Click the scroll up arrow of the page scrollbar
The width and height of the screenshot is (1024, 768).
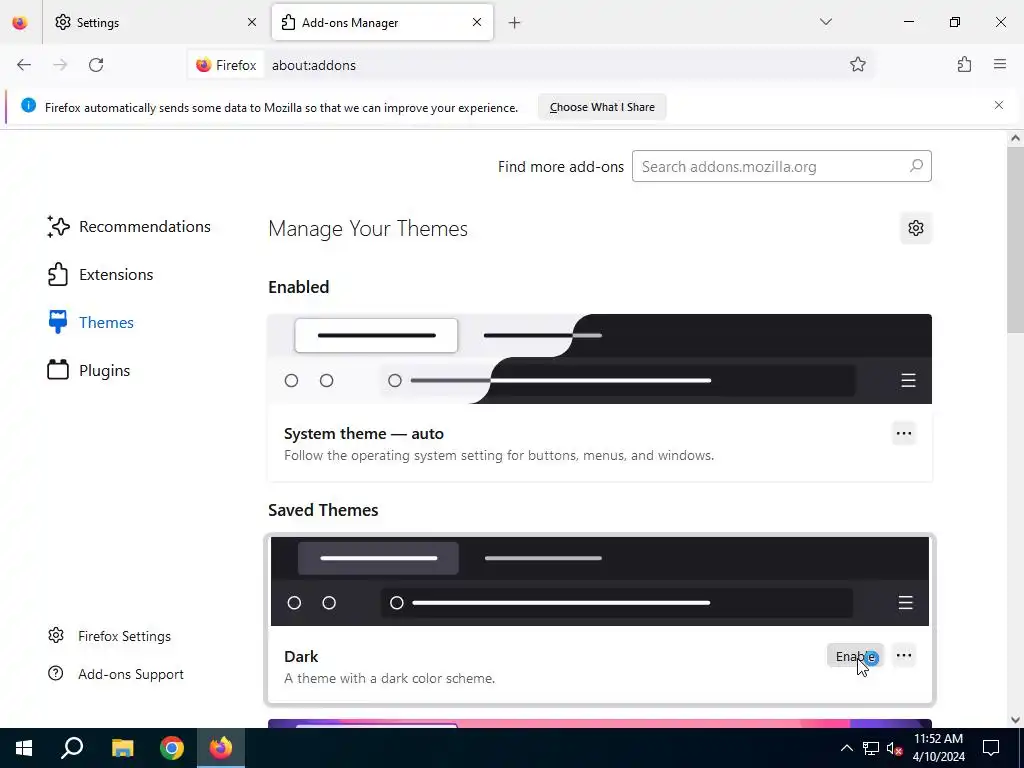coord(1015,138)
